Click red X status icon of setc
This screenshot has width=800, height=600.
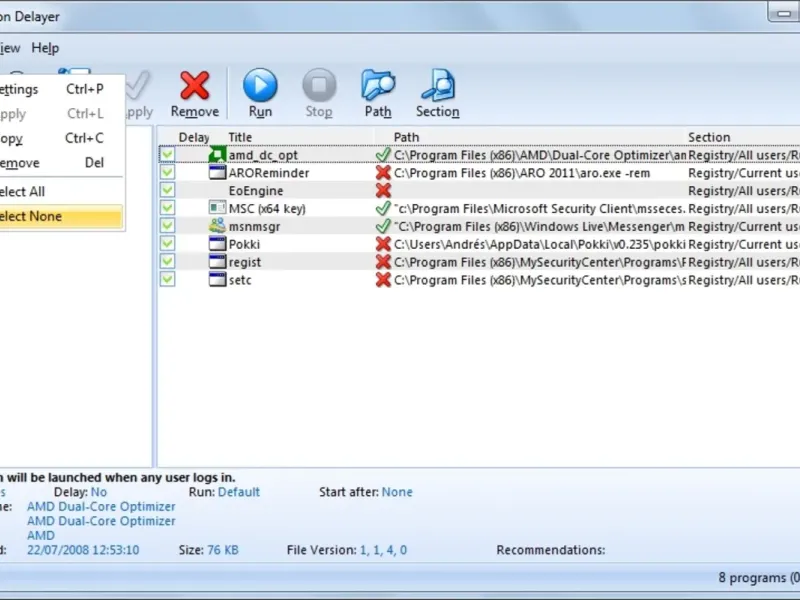[383, 280]
